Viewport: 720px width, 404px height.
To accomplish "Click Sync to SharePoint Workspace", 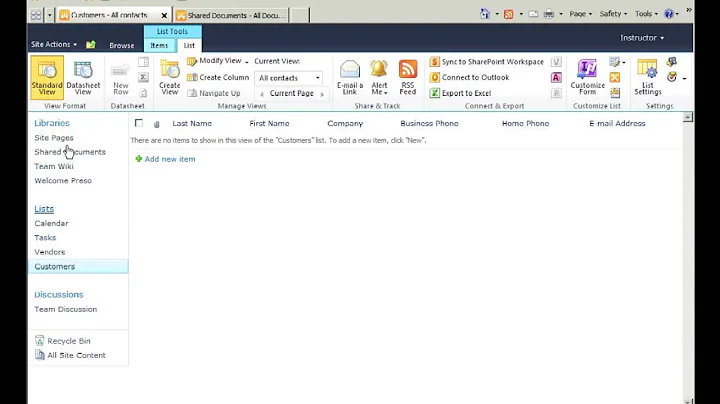I will [487, 62].
